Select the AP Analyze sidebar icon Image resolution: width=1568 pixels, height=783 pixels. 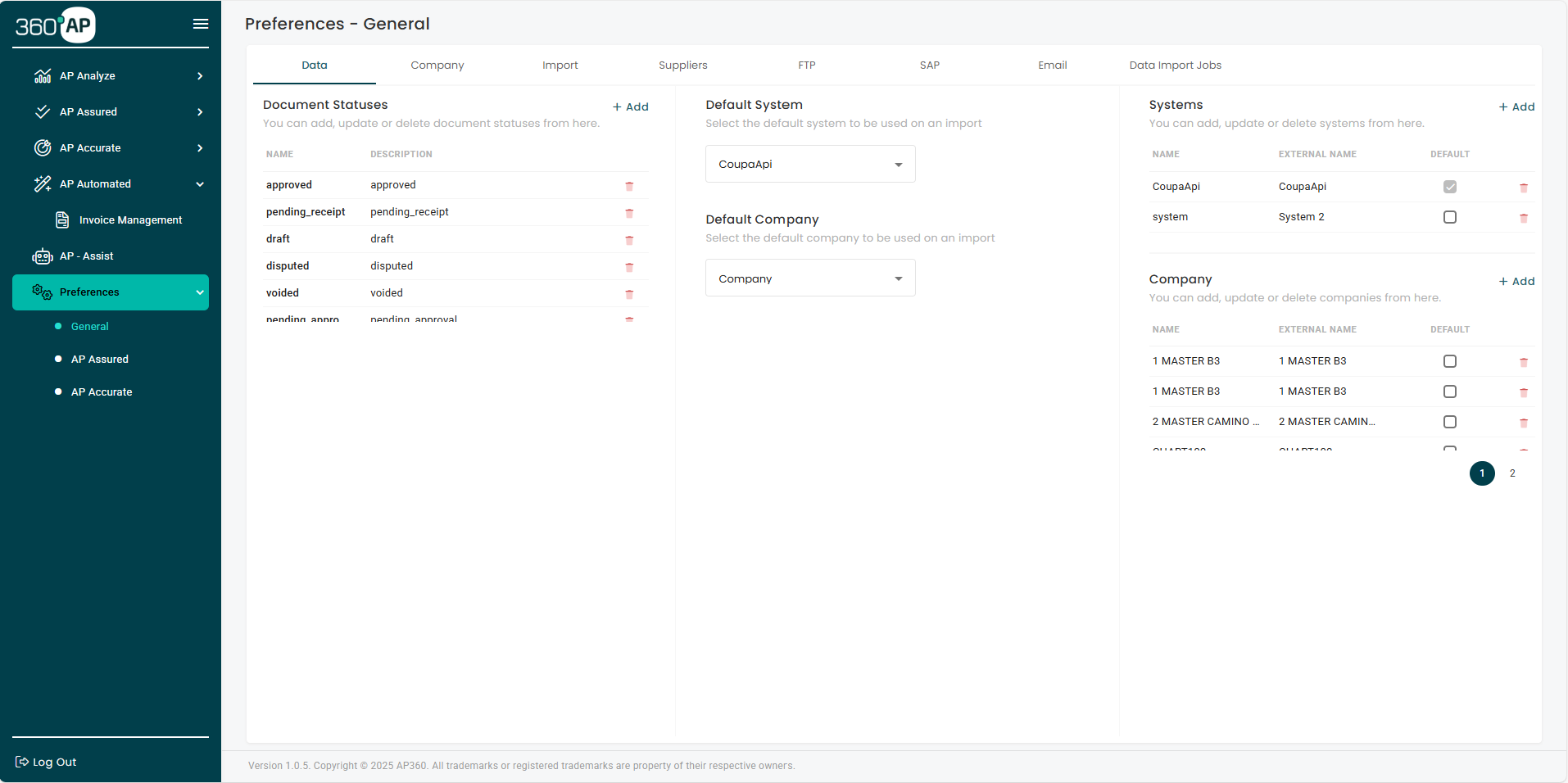click(x=42, y=75)
